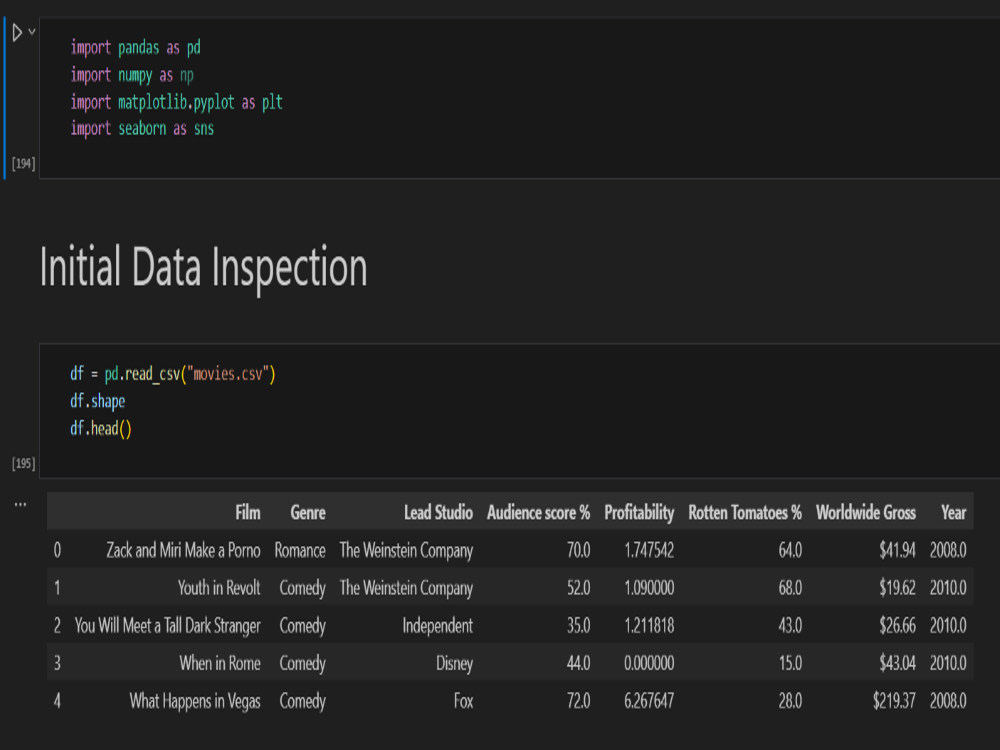Click audience score value 70.0

578,550
